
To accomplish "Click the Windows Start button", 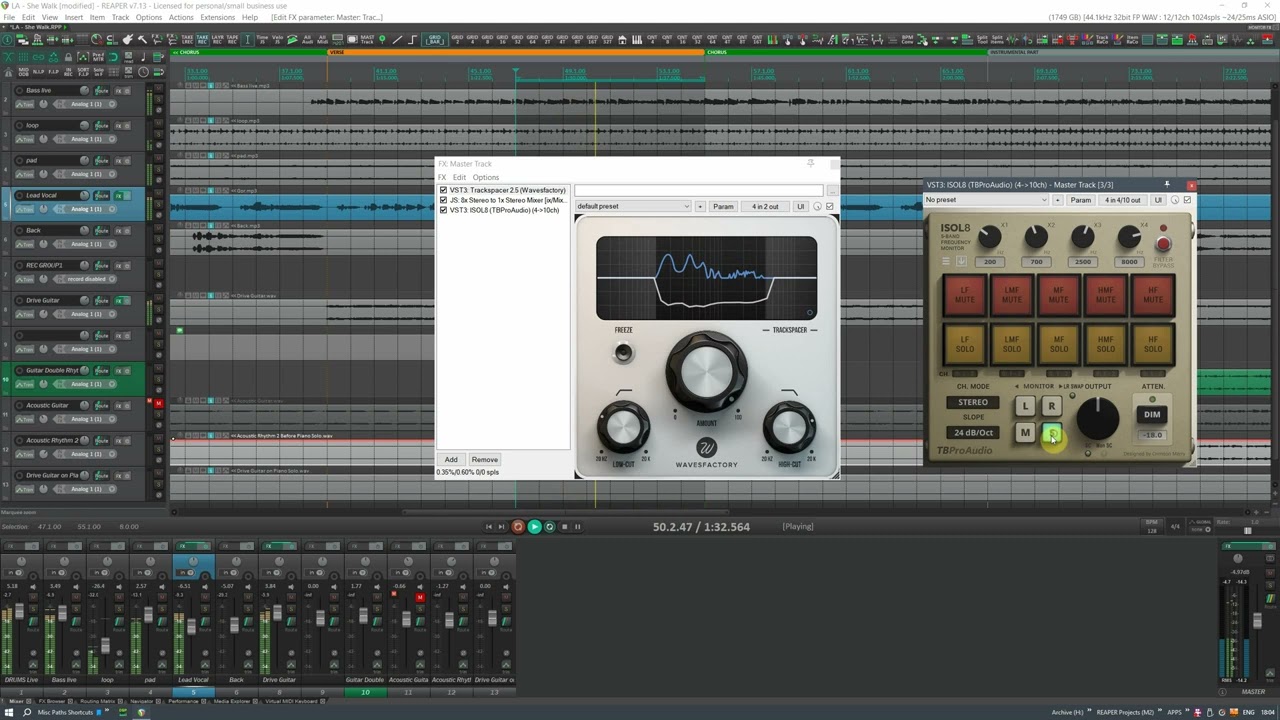I will (11, 712).
